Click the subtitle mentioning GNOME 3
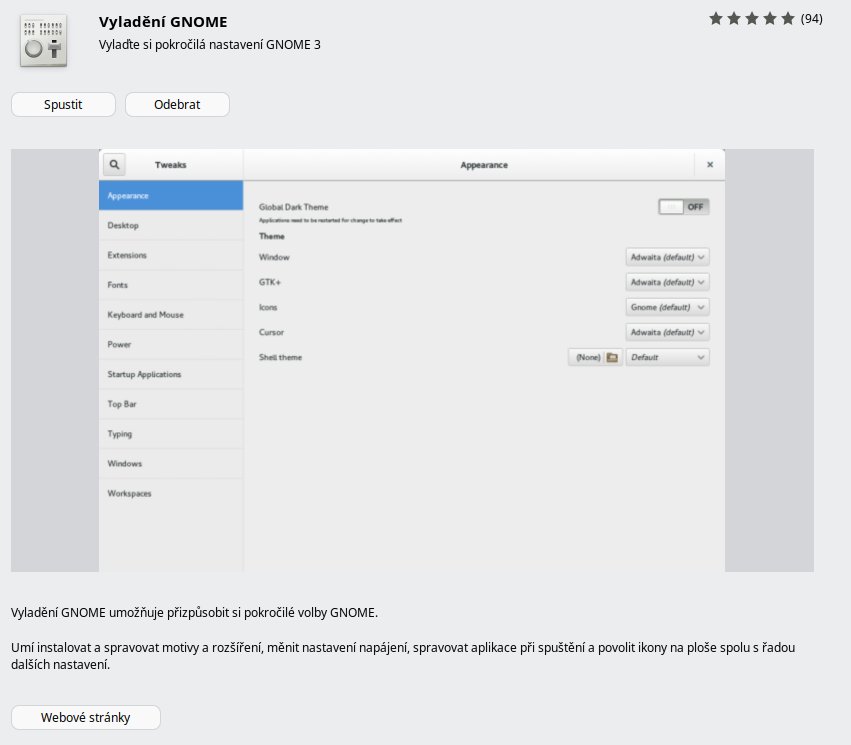The image size is (851, 745). tap(209, 44)
